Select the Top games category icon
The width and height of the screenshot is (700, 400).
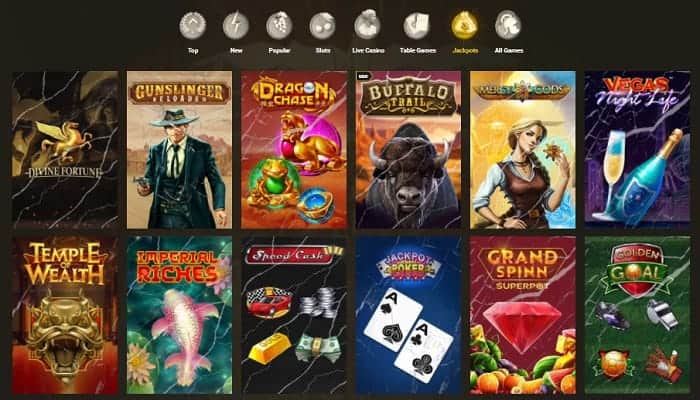[x=192, y=25]
